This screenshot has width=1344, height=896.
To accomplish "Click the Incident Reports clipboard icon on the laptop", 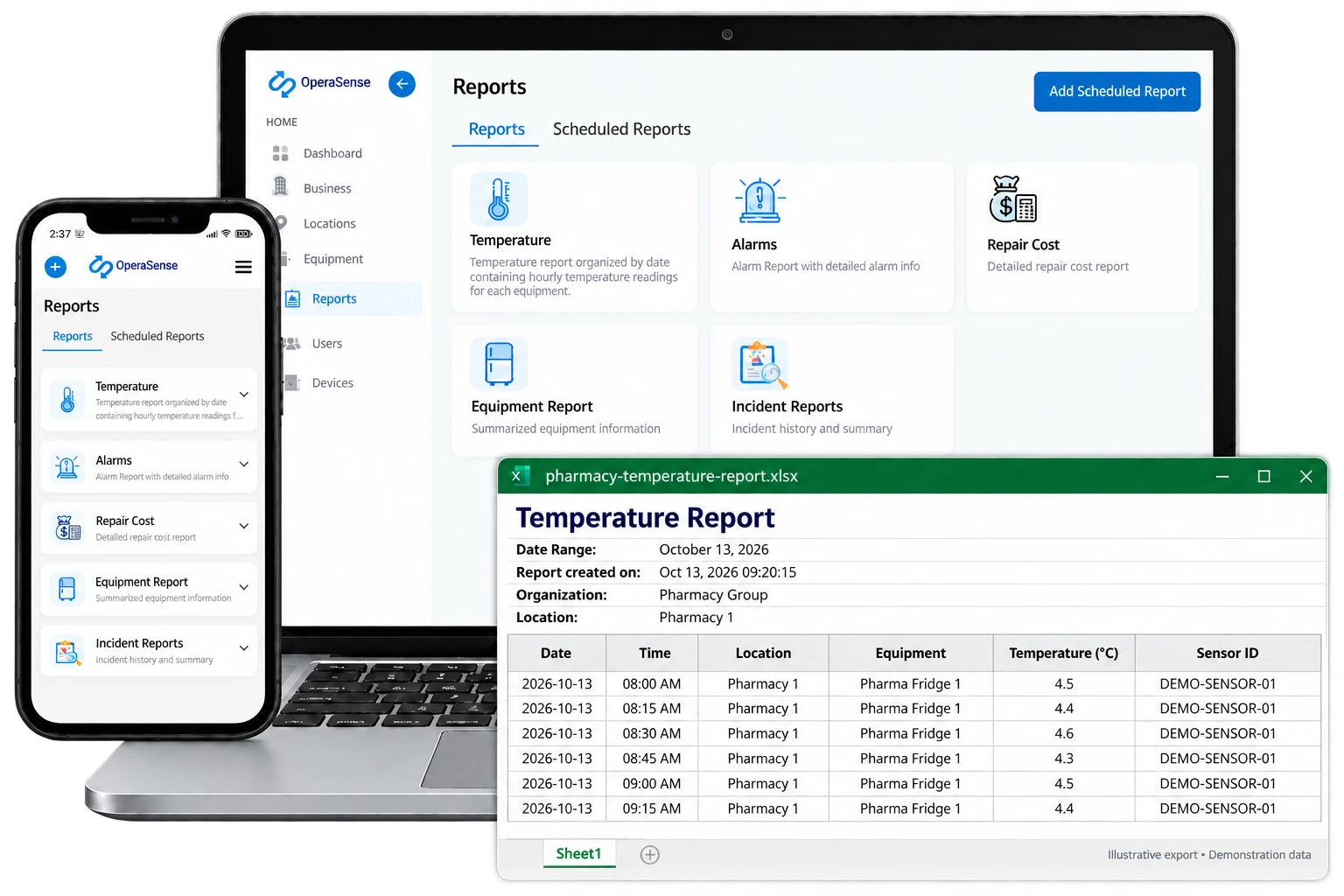I will point(759,363).
